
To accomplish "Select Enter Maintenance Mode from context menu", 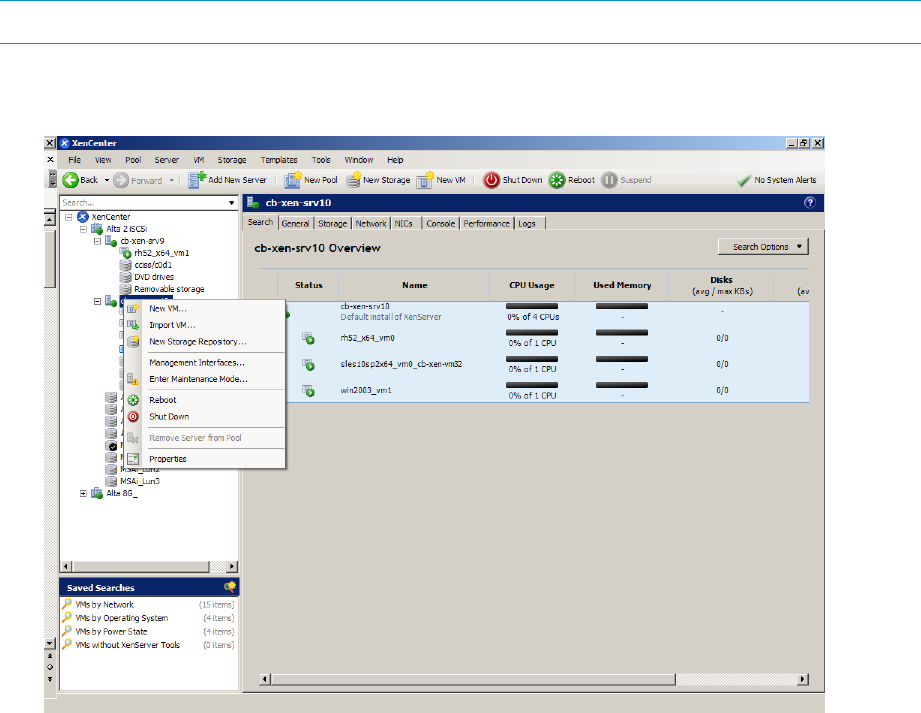I will click(199, 379).
